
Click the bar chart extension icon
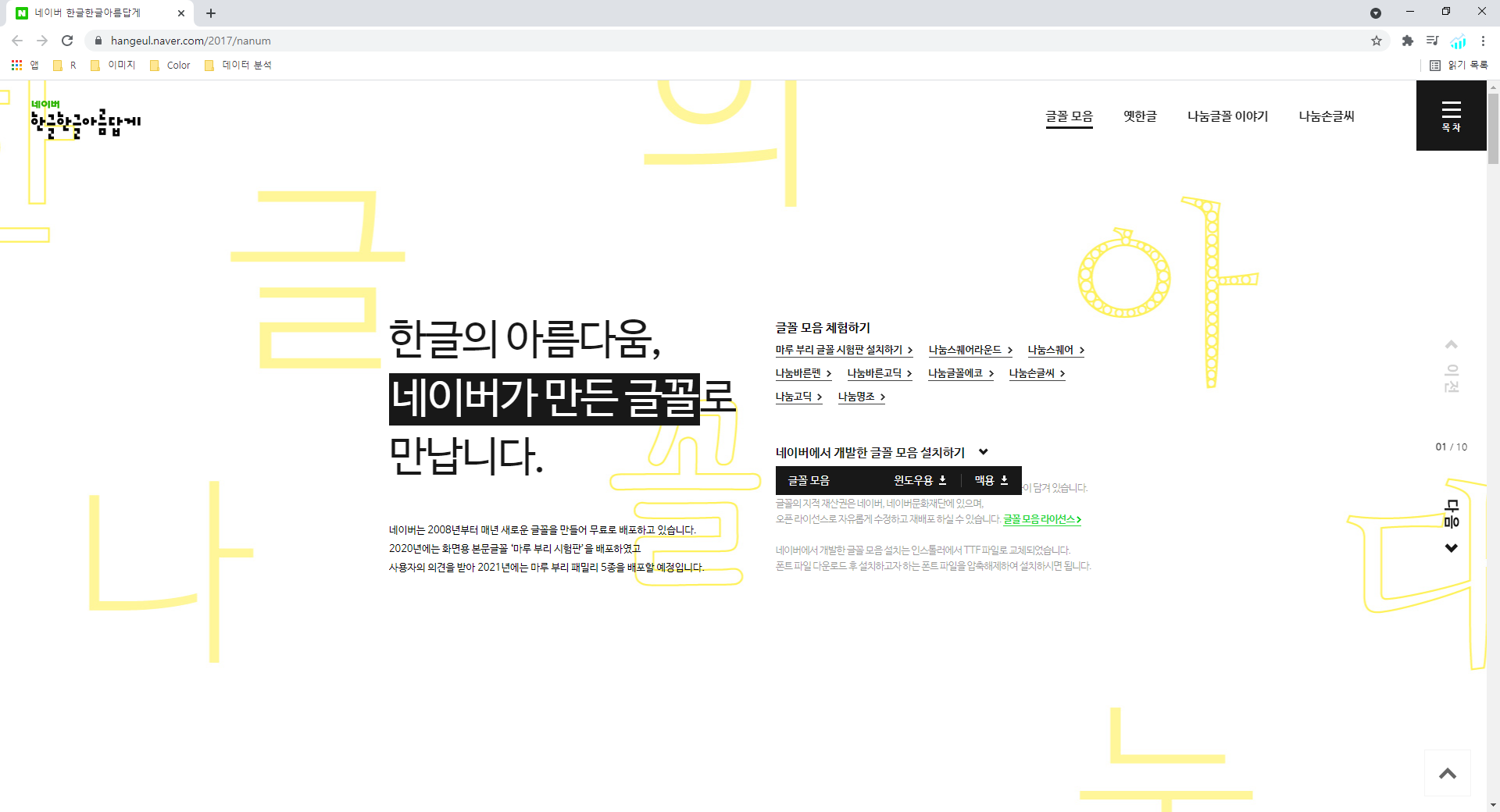pyautogui.click(x=1458, y=41)
